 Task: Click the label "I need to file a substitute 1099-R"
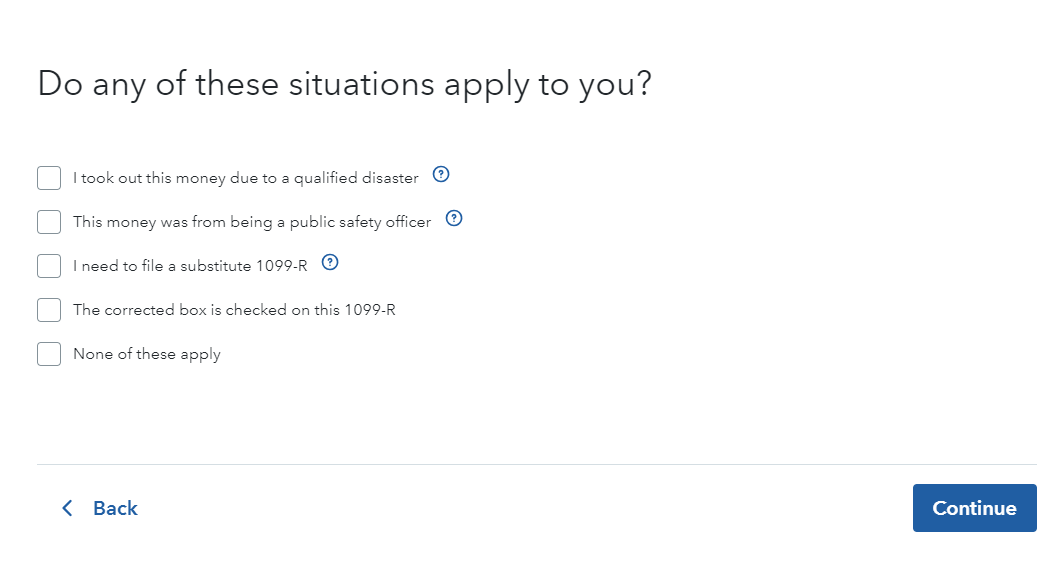point(190,266)
